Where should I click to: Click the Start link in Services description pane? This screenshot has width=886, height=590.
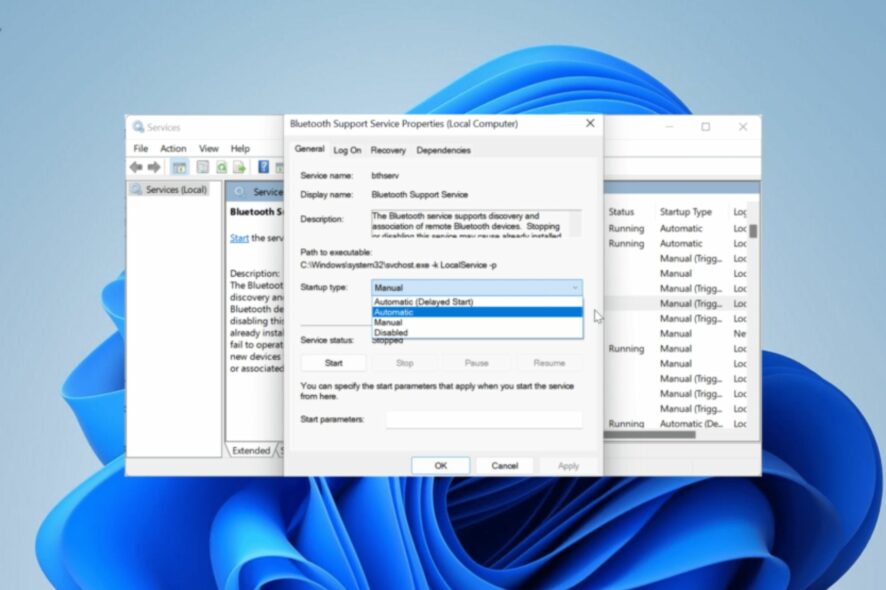point(239,238)
